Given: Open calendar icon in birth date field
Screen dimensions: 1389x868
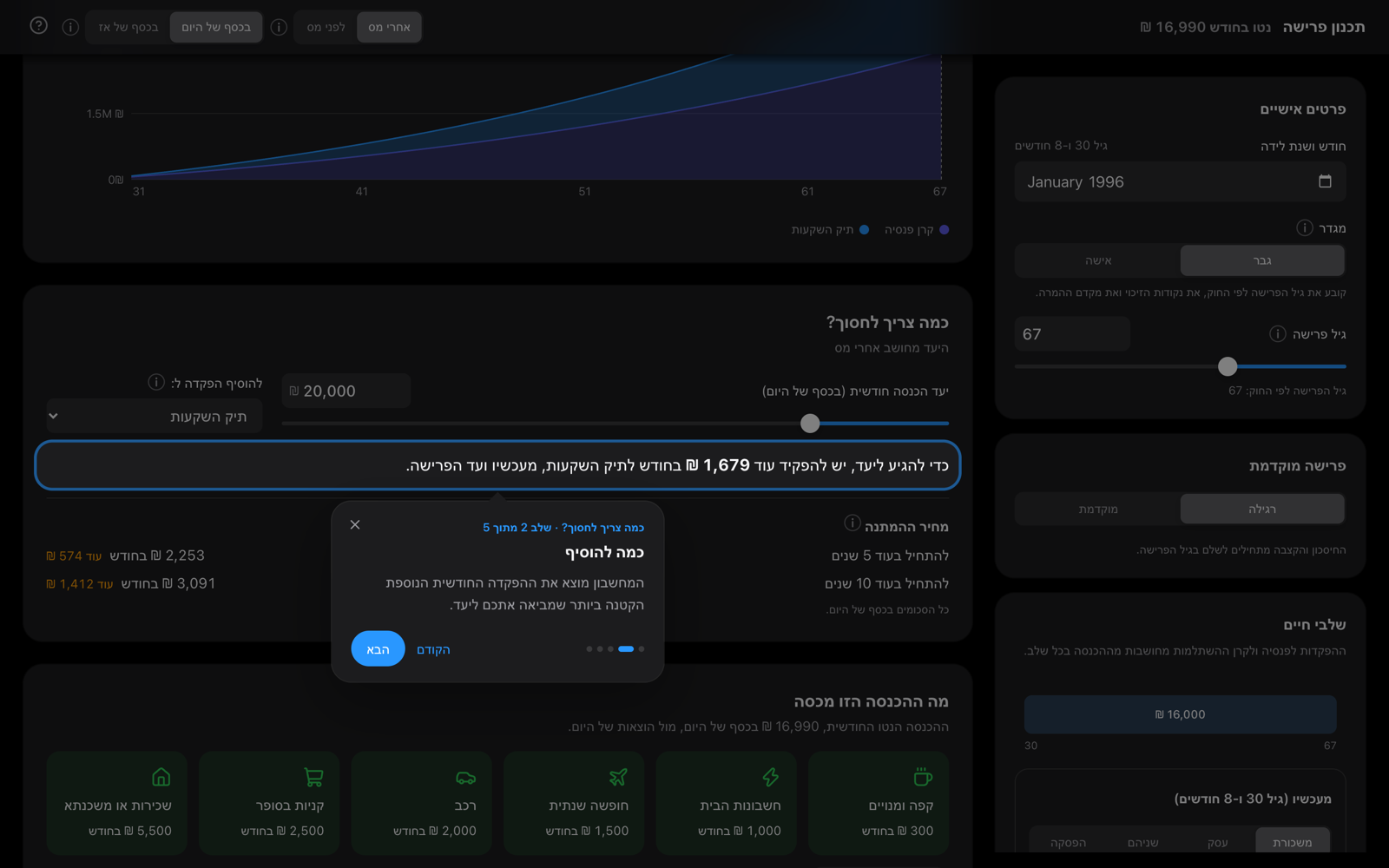Looking at the screenshot, I should 1325,181.
